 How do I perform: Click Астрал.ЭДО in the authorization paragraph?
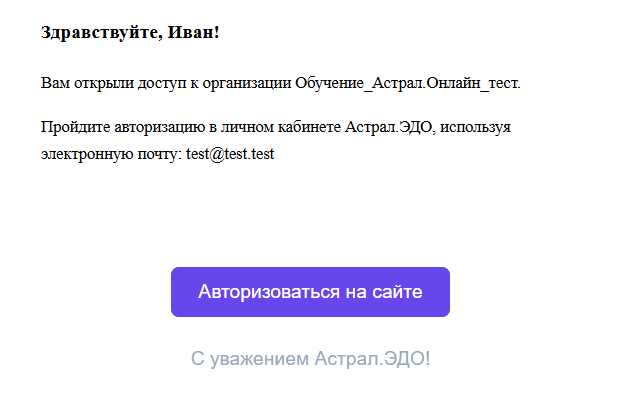coord(390,127)
